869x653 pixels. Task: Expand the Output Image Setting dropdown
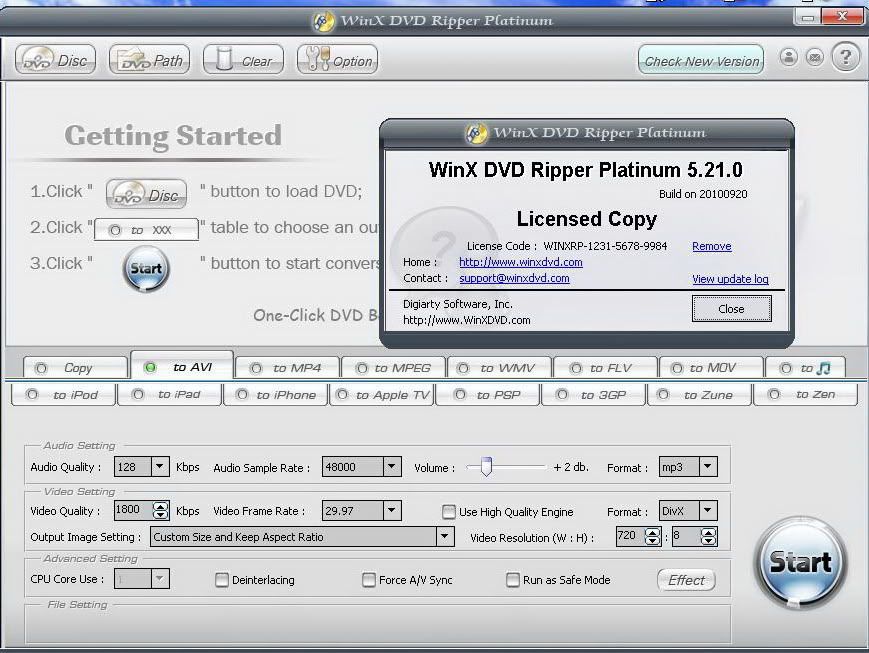[x=444, y=537]
